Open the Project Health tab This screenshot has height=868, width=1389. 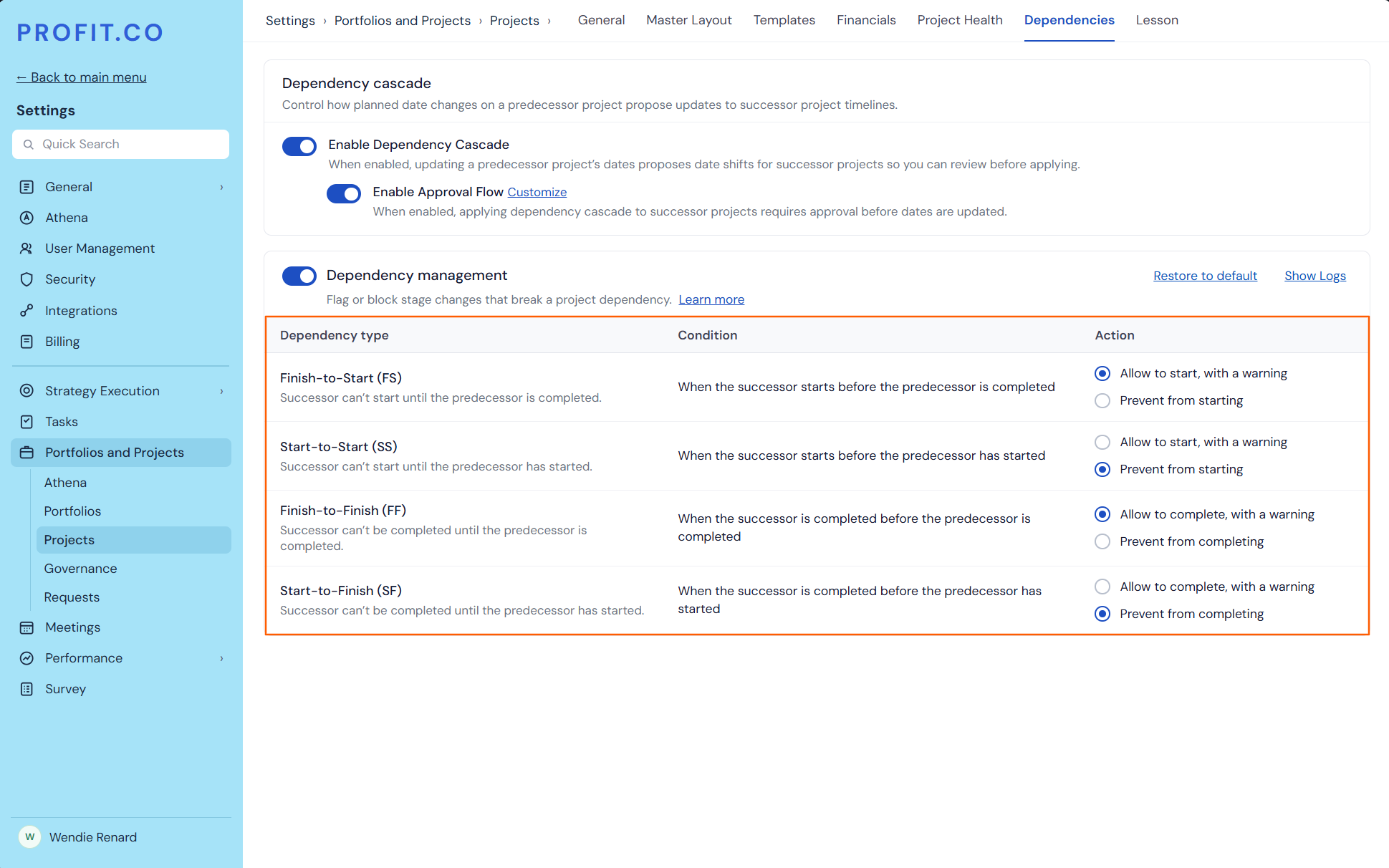(960, 20)
